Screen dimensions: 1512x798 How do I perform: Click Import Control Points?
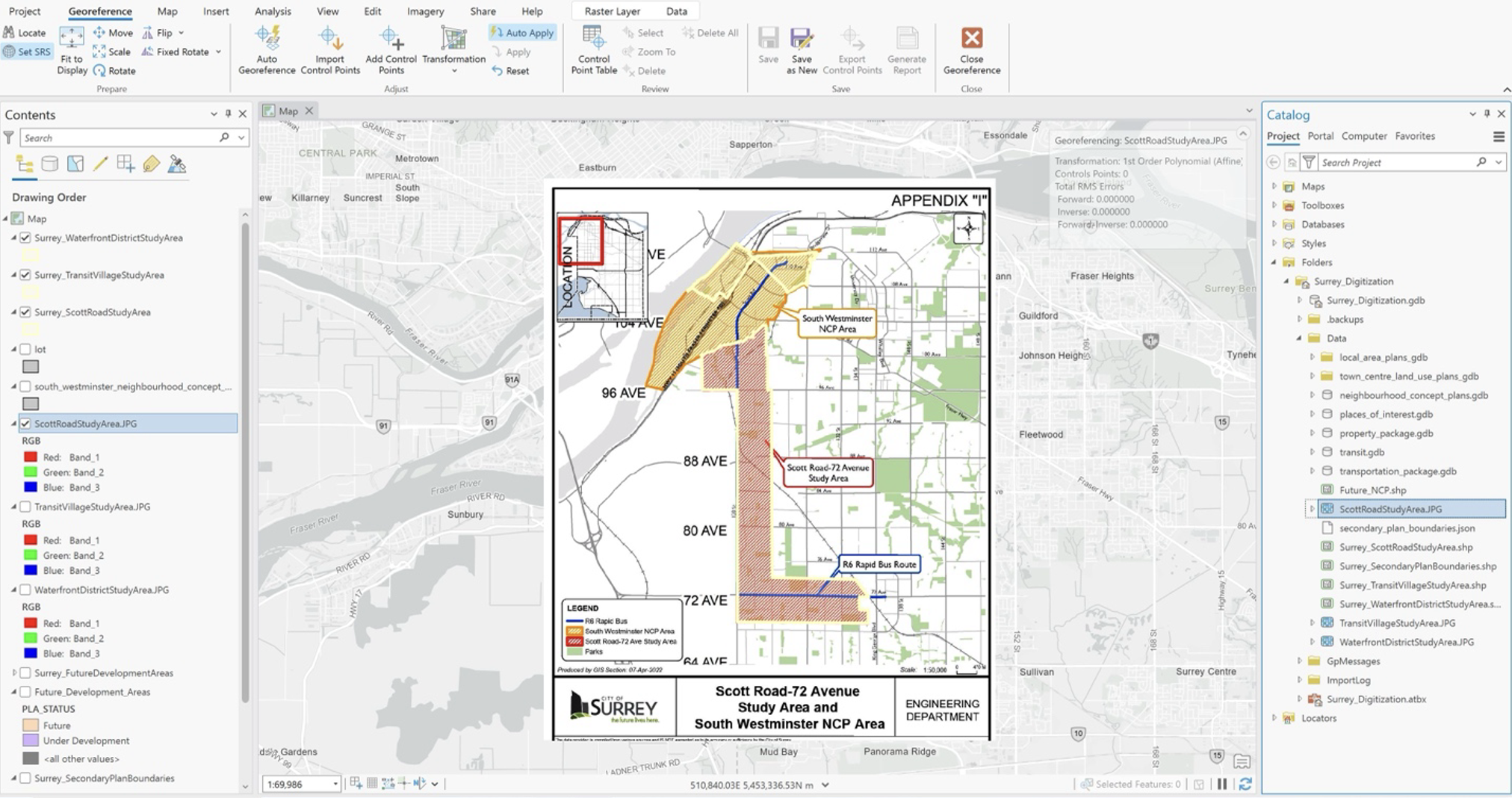[x=330, y=50]
